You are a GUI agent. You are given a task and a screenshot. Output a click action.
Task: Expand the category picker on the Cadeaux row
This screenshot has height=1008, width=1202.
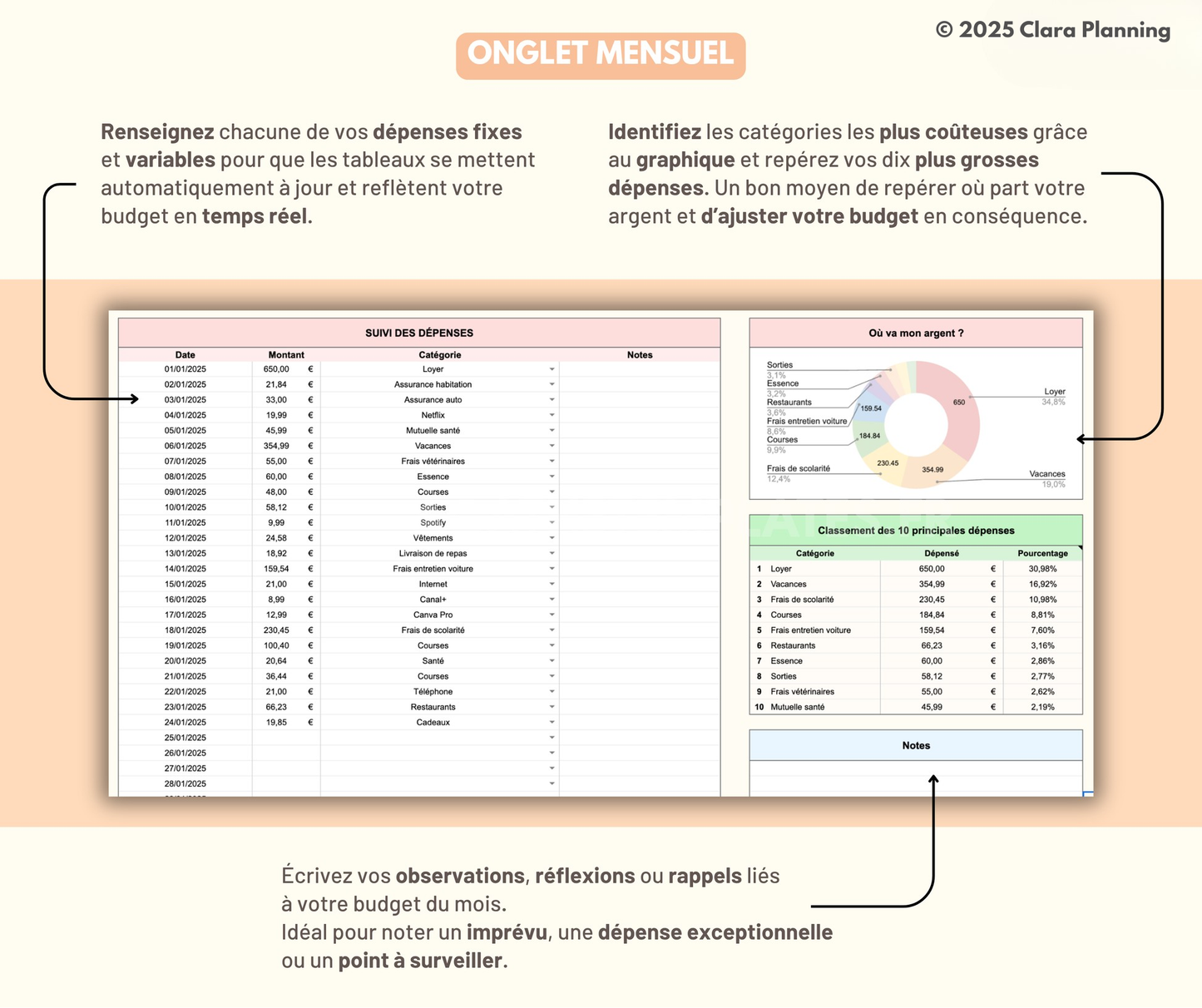(x=552, y=722)
